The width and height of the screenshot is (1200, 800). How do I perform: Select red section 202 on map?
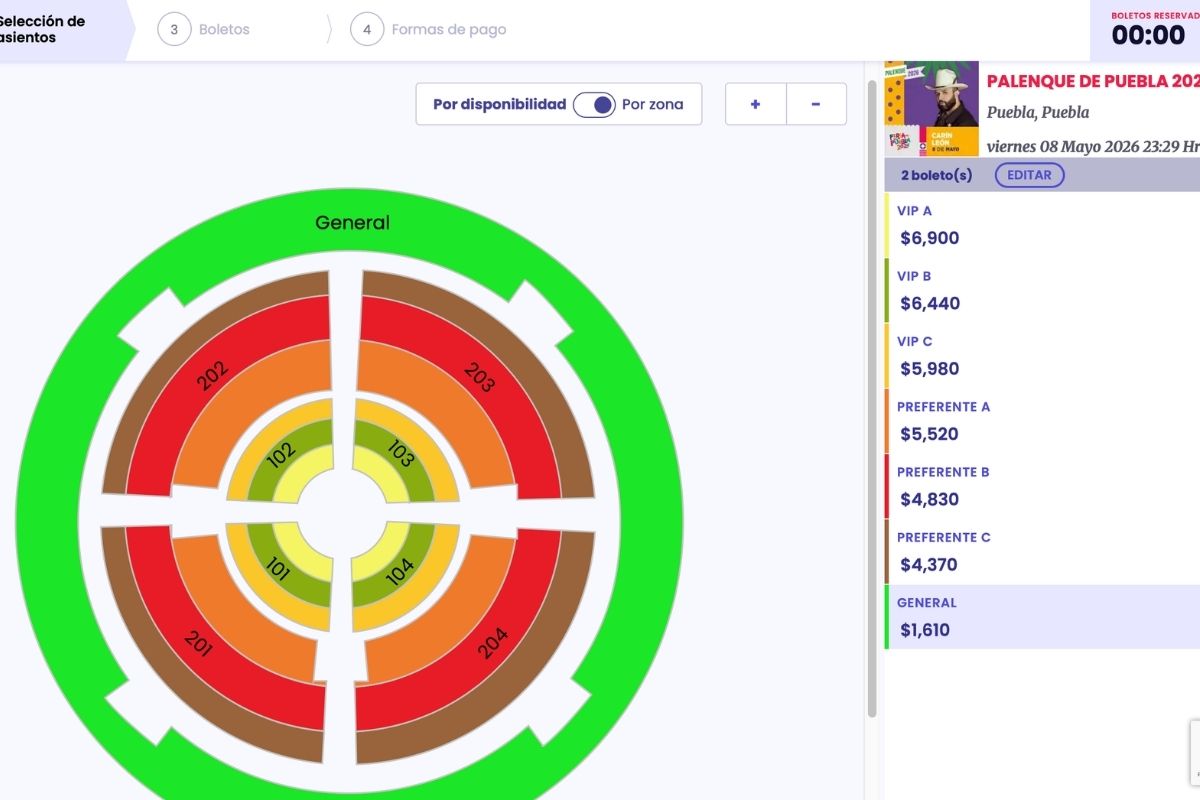215,375
